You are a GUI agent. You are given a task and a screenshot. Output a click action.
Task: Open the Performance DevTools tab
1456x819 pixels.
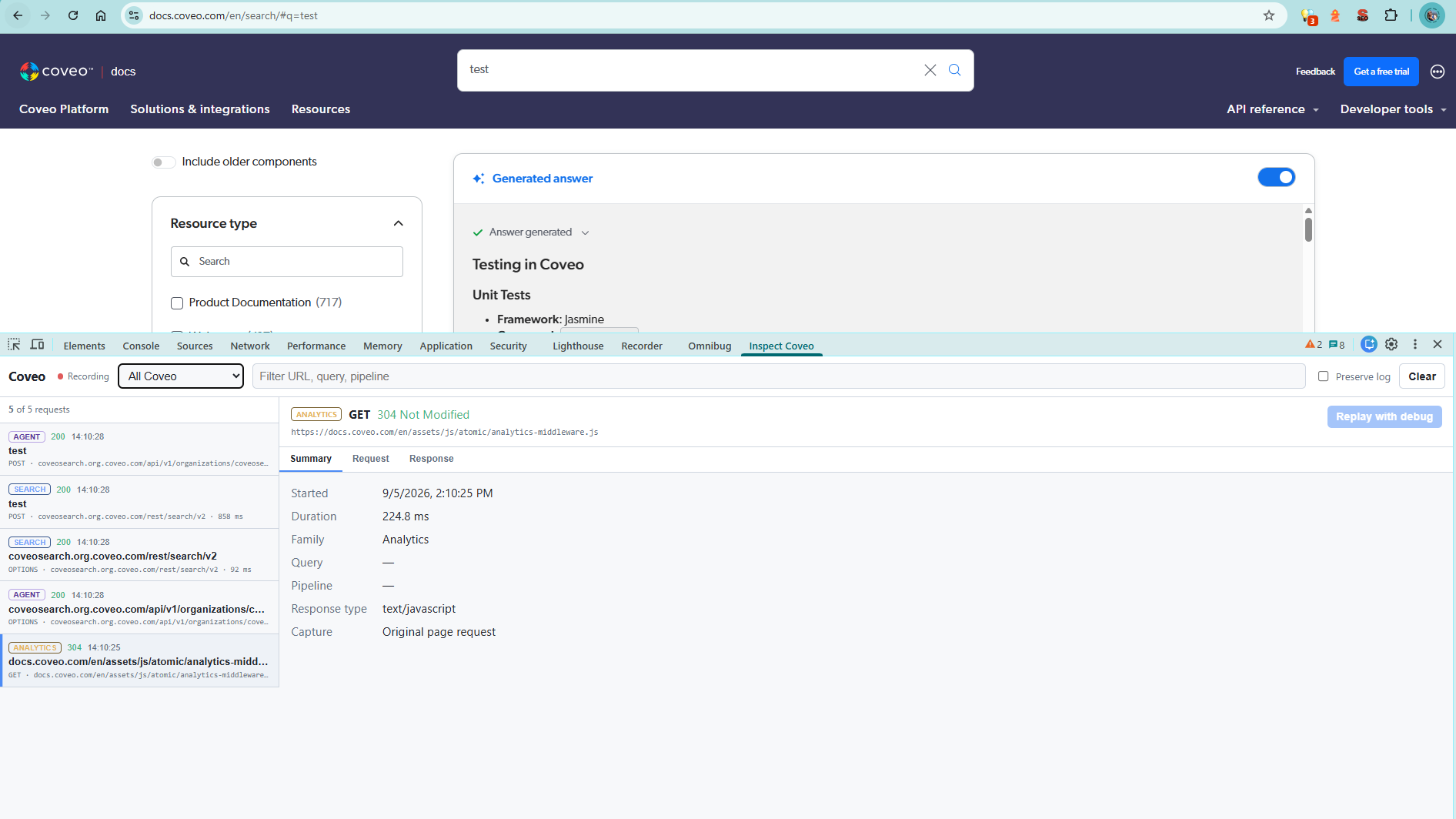point(316,346)
